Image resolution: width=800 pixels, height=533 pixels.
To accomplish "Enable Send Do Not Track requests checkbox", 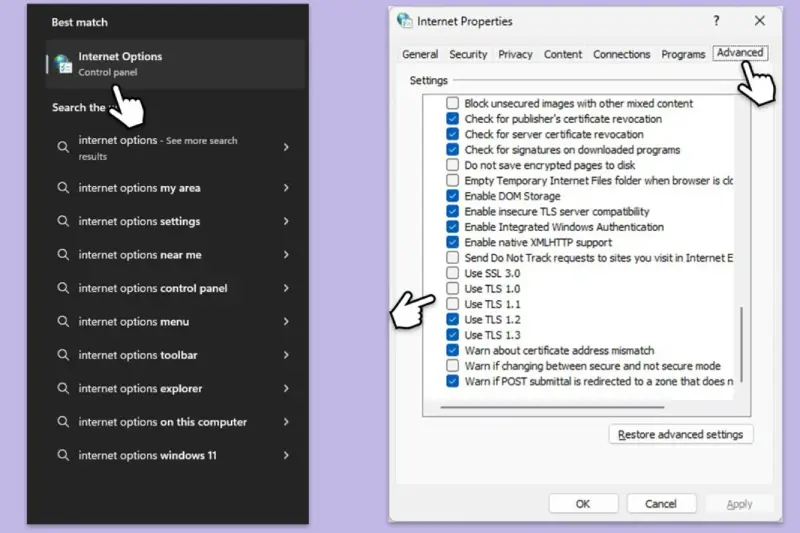I will 452,258.
